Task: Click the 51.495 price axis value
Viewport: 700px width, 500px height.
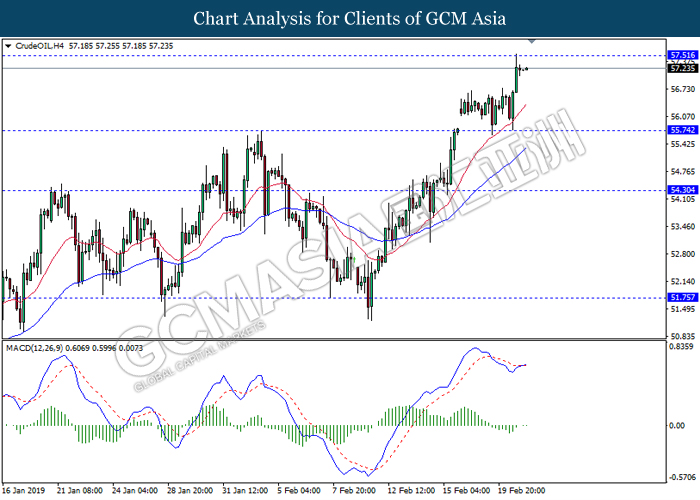Action: [683, 309]
